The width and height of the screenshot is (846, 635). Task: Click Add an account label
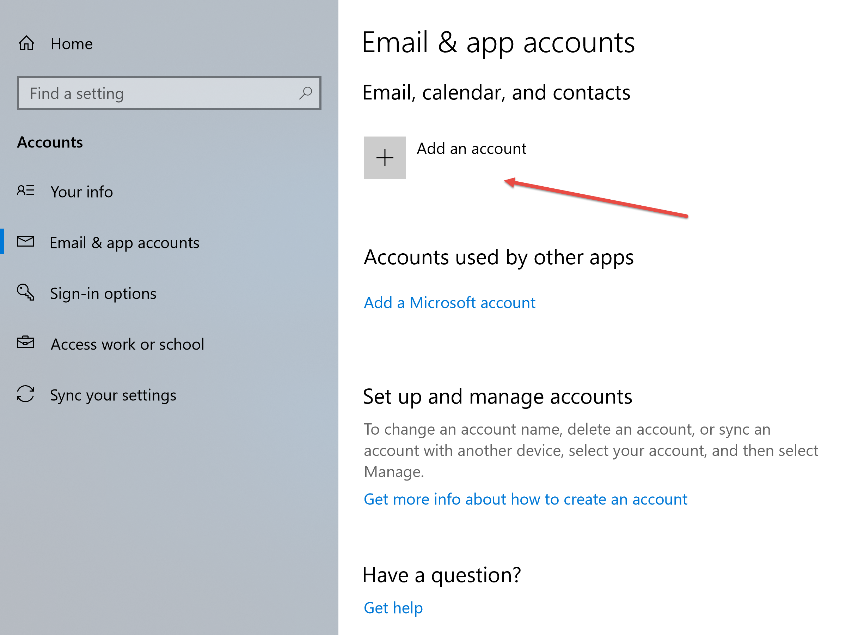(x=471, y=148)
